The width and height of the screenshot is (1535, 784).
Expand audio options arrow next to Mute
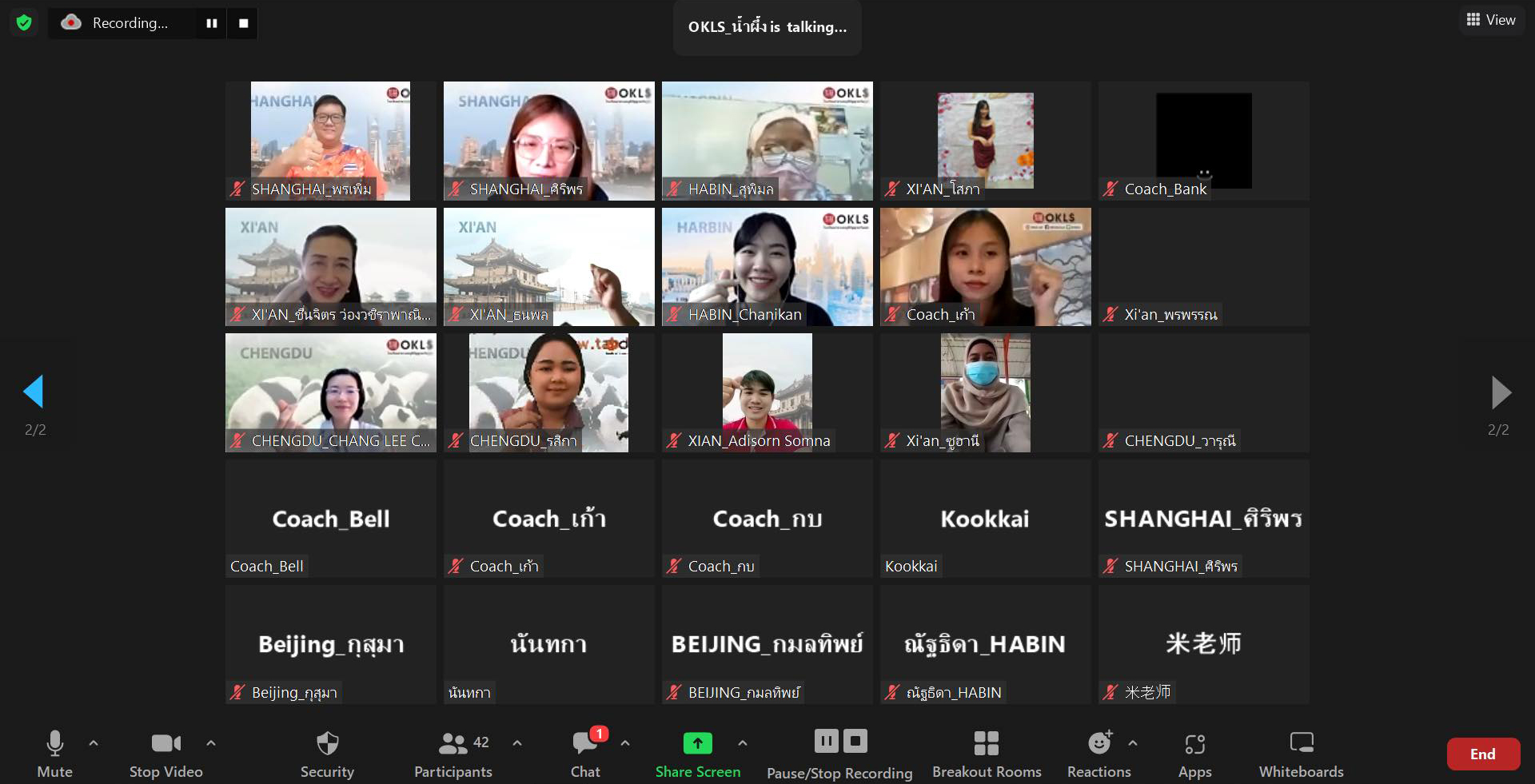coord(94,743)
